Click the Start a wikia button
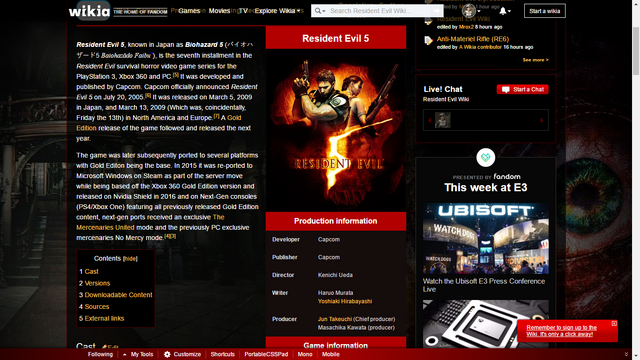Viewport: 640px width, 360px height. [x=544, y=11]
